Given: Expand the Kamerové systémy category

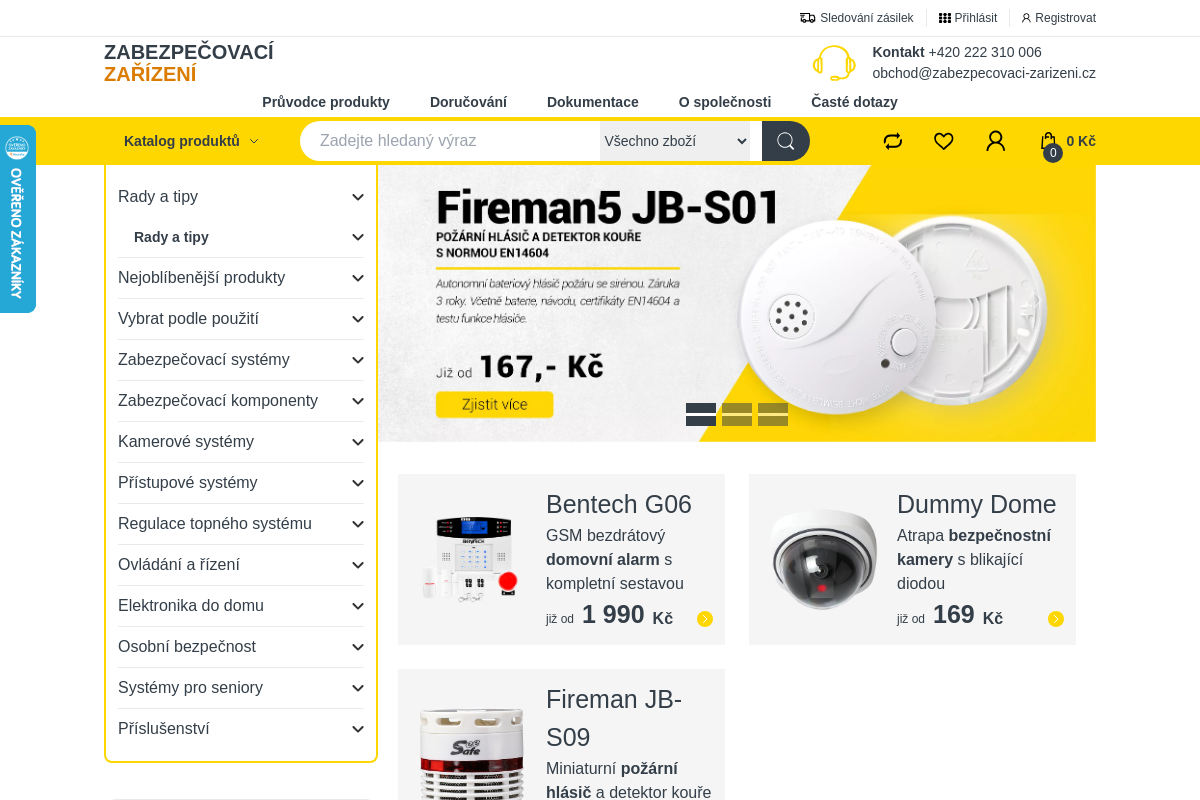Looking at the screenshot, I should (x=241, y=442).
